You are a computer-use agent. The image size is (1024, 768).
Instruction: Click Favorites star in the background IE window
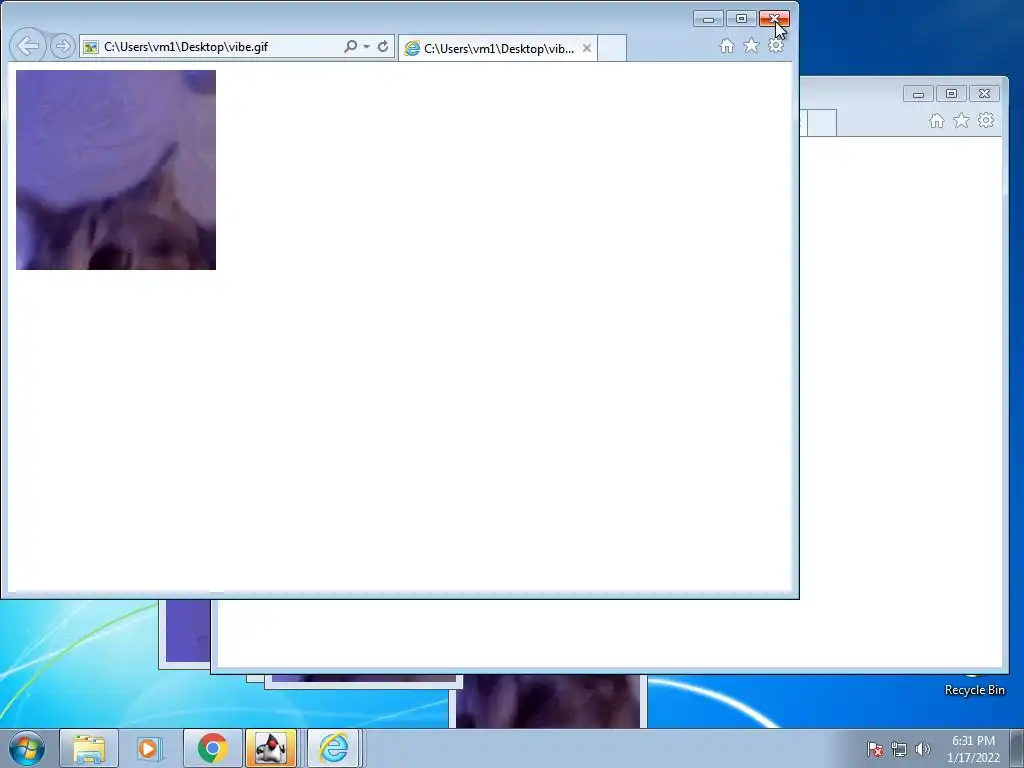961,120
